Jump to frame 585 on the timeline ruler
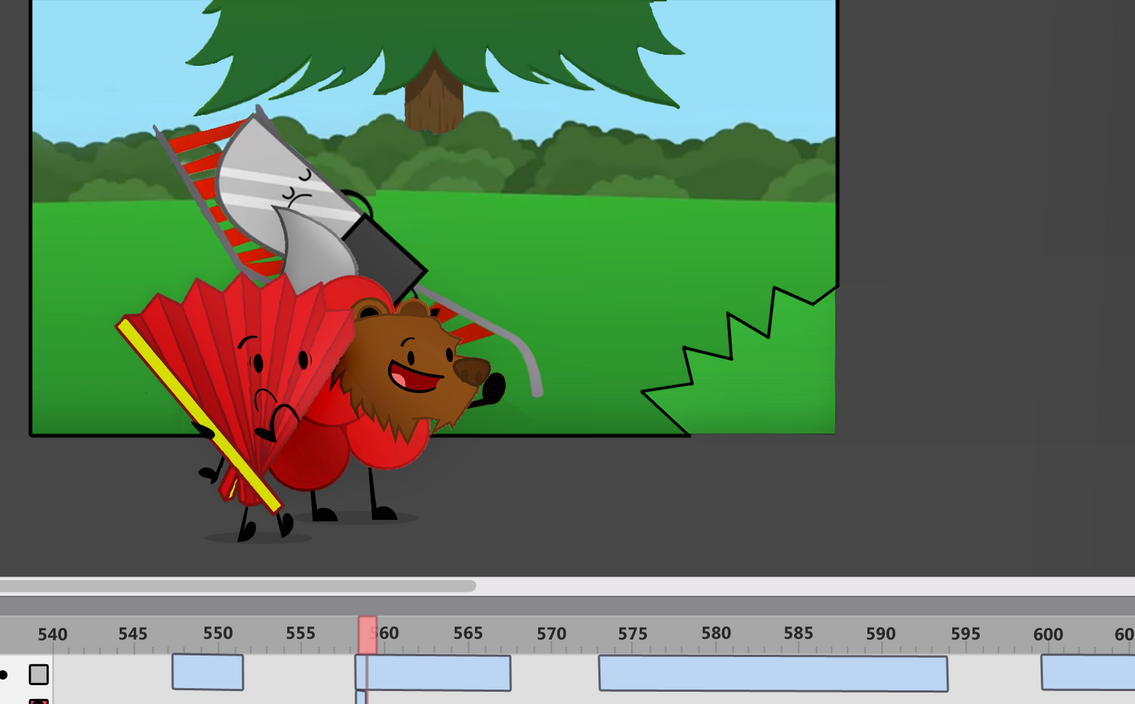The height and width of the screenshot is (704, 1135). tap(798, 633)
